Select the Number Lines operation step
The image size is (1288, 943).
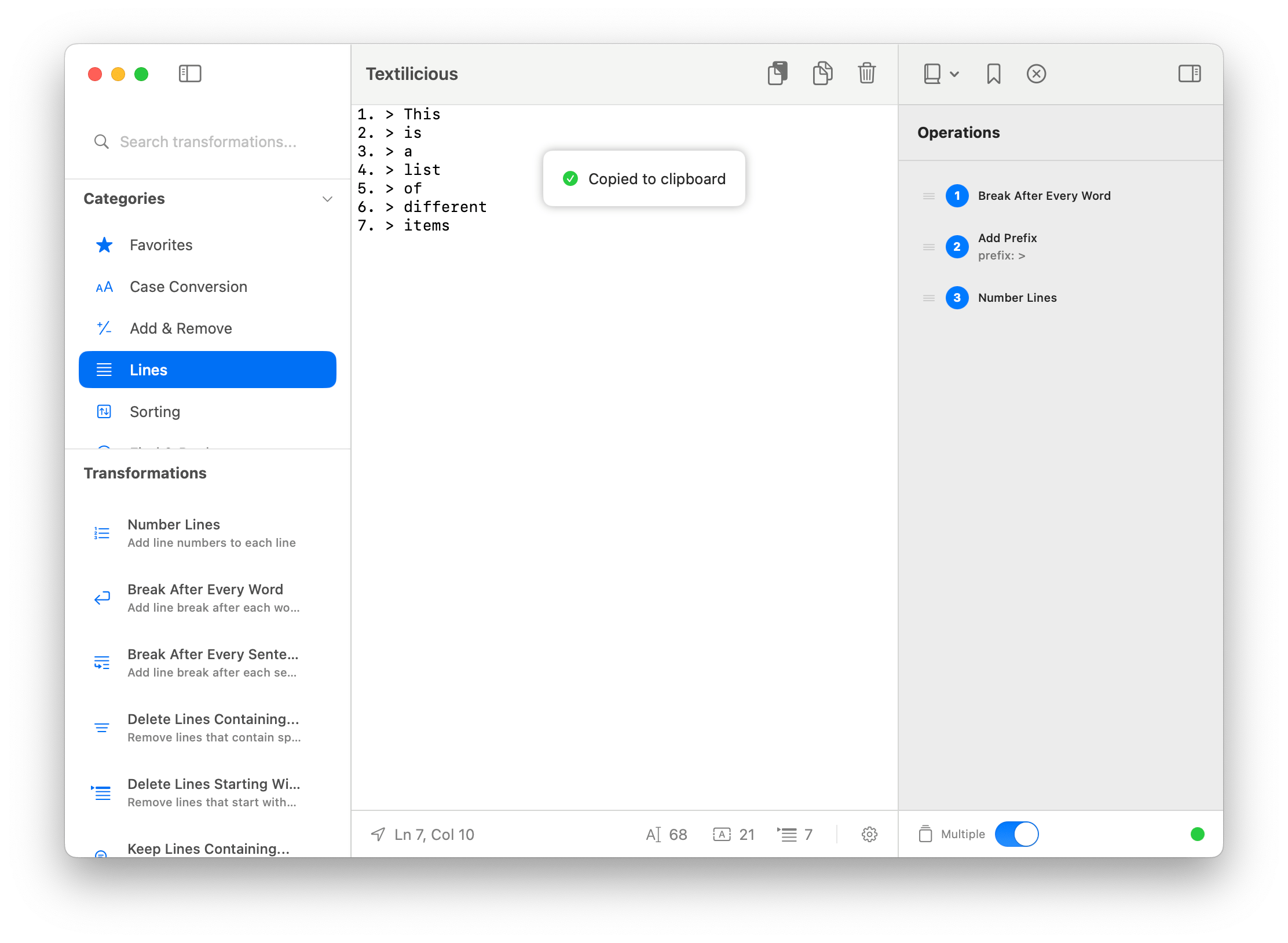1017,298
